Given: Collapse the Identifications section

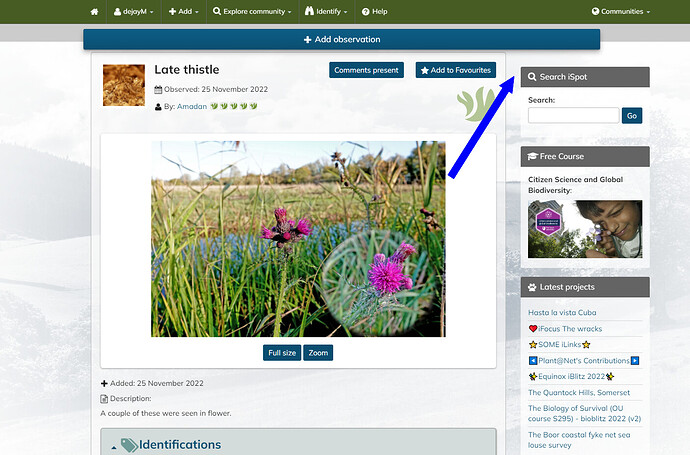Looking at the screenshot, I should (x=114, y=448).
